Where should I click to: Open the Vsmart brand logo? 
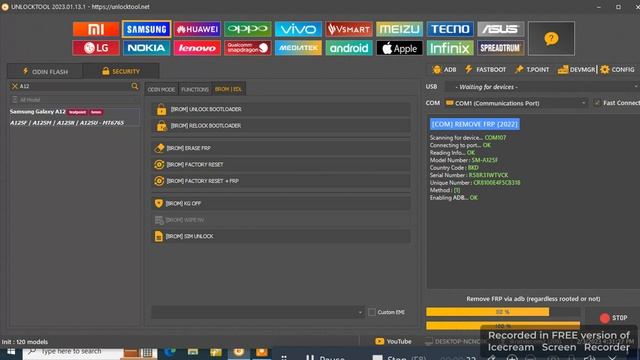[349, 29]
